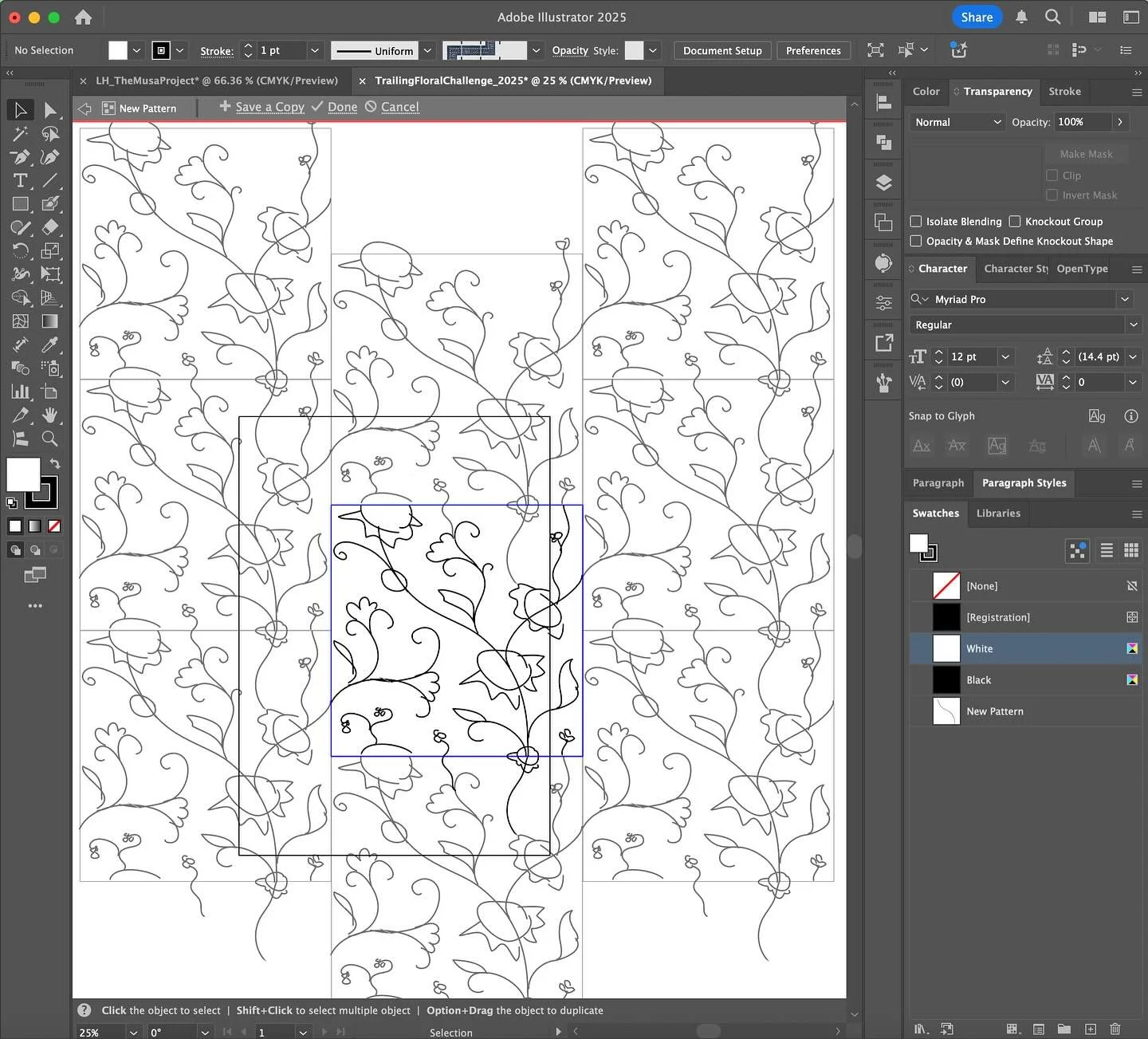Image resolution: width=1148 pixels, height=1039 pixels.
Task: Select the Zoom tool
Action: (50, 439)
